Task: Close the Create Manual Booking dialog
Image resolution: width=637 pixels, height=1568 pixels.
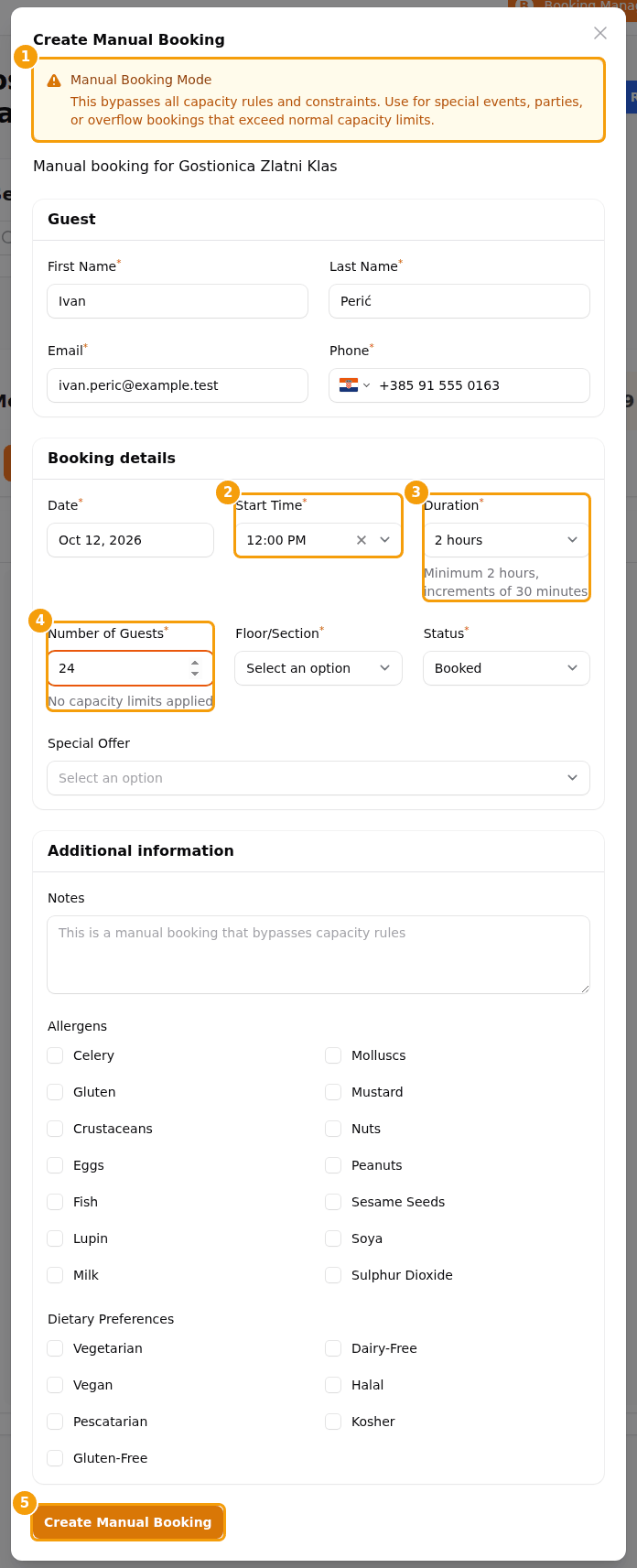Action: 600,33
